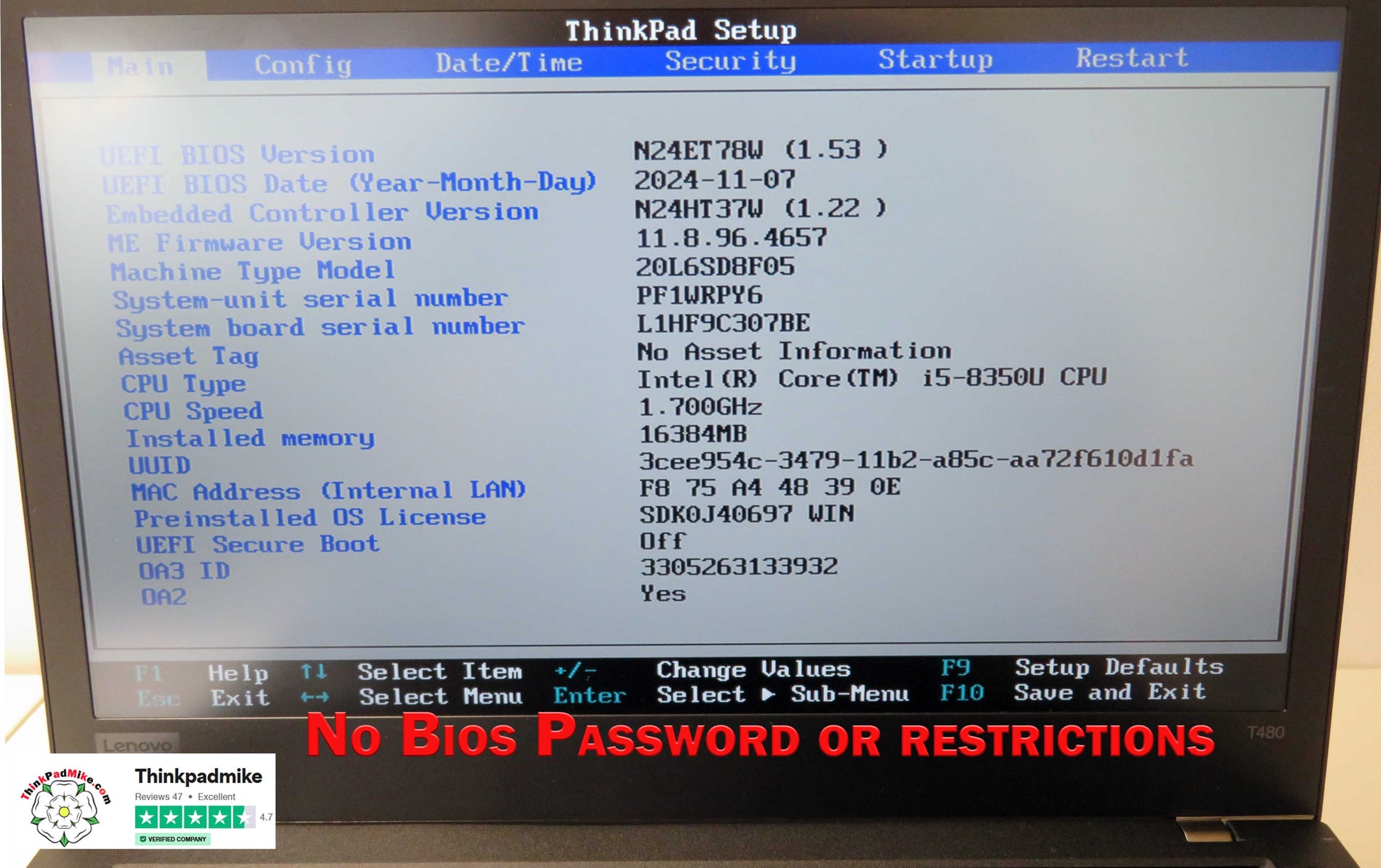
Task: Select System-unit serial number label
Action: tap(310, 299)
